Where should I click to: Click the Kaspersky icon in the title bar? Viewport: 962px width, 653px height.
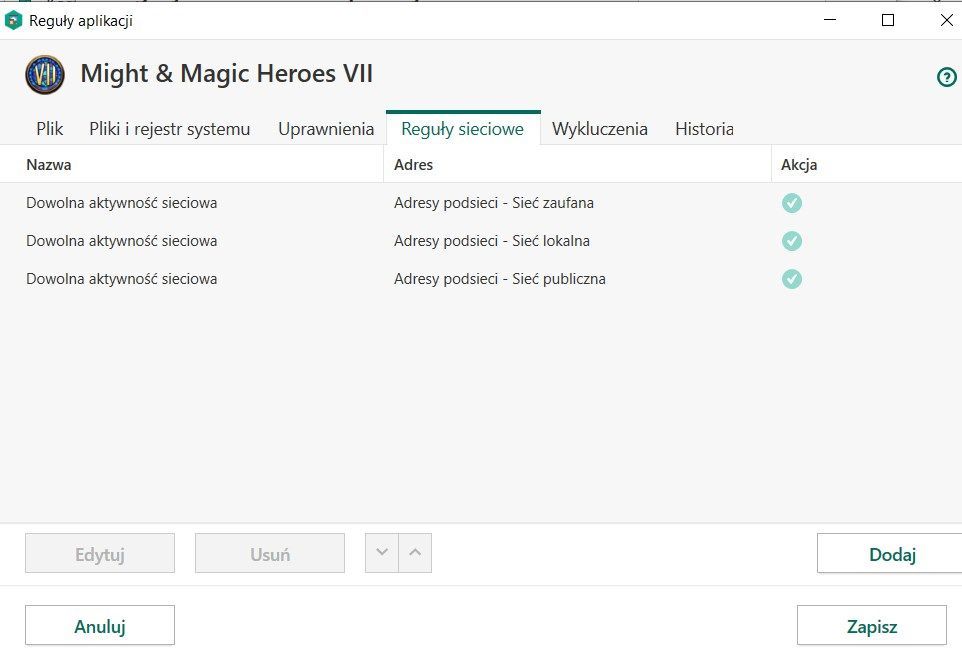pyautogui.click(x=14, y=20)
